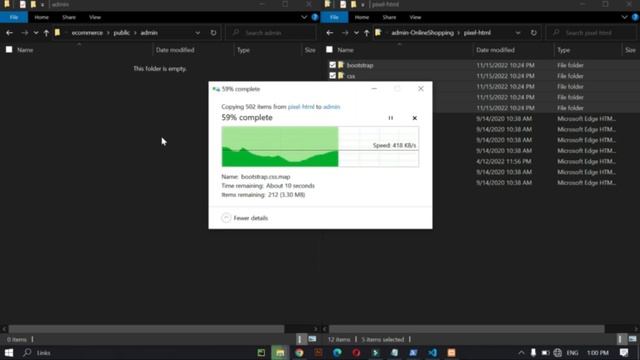Screen dimensions: 640x360
Task: Switch pixel-html window to large icons view
Action: pyautogui.click(x=633, y=339)
